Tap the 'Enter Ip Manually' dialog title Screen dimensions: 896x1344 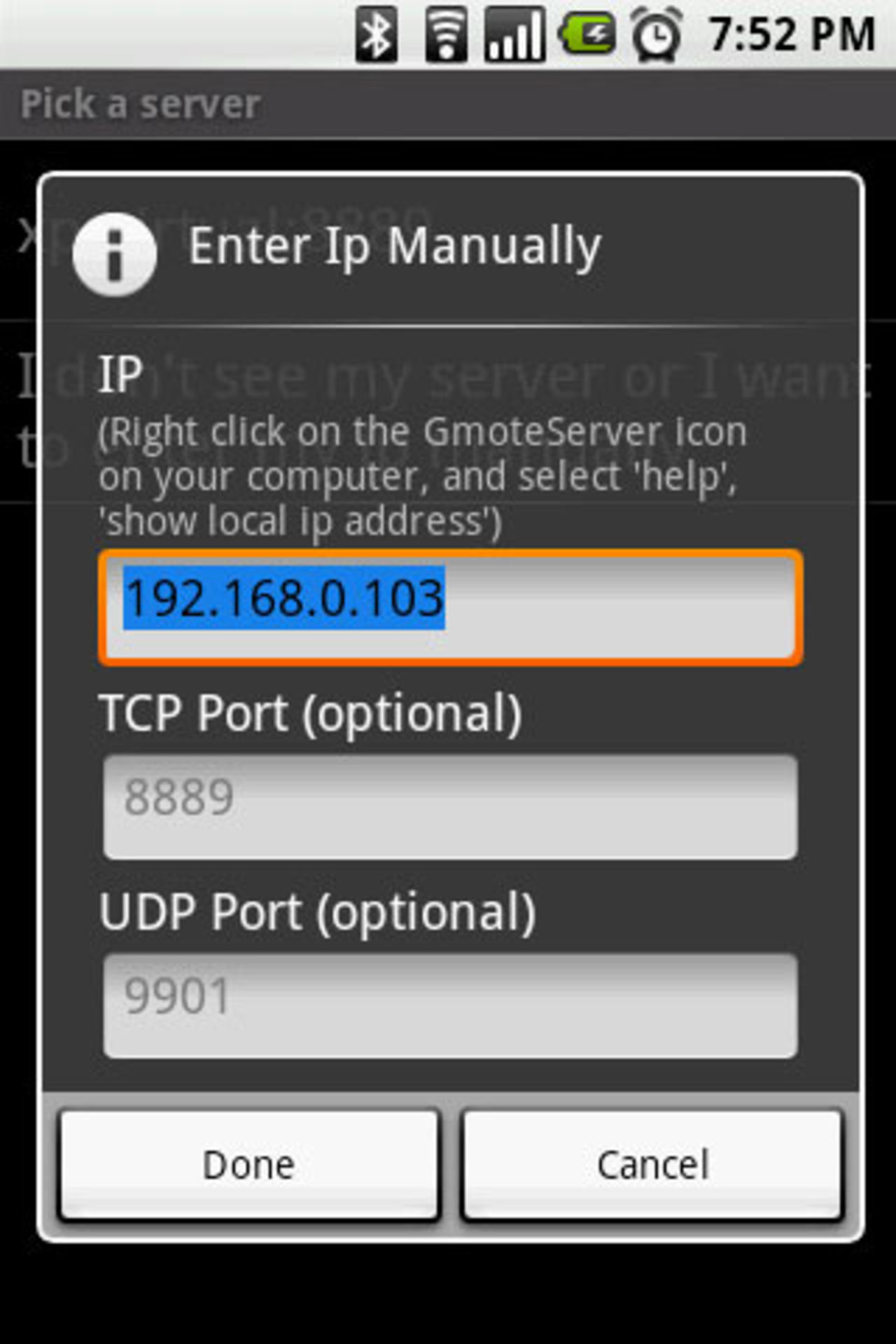click(395, 246)
